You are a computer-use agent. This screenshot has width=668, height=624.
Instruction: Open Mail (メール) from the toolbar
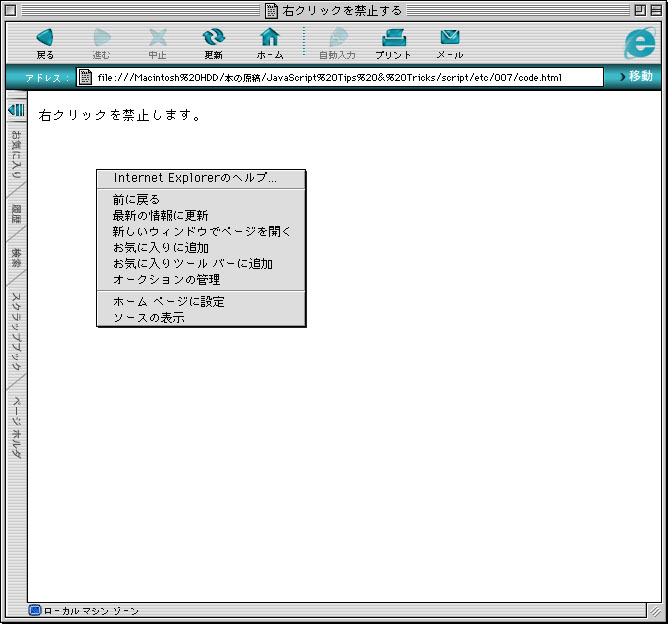450,40
